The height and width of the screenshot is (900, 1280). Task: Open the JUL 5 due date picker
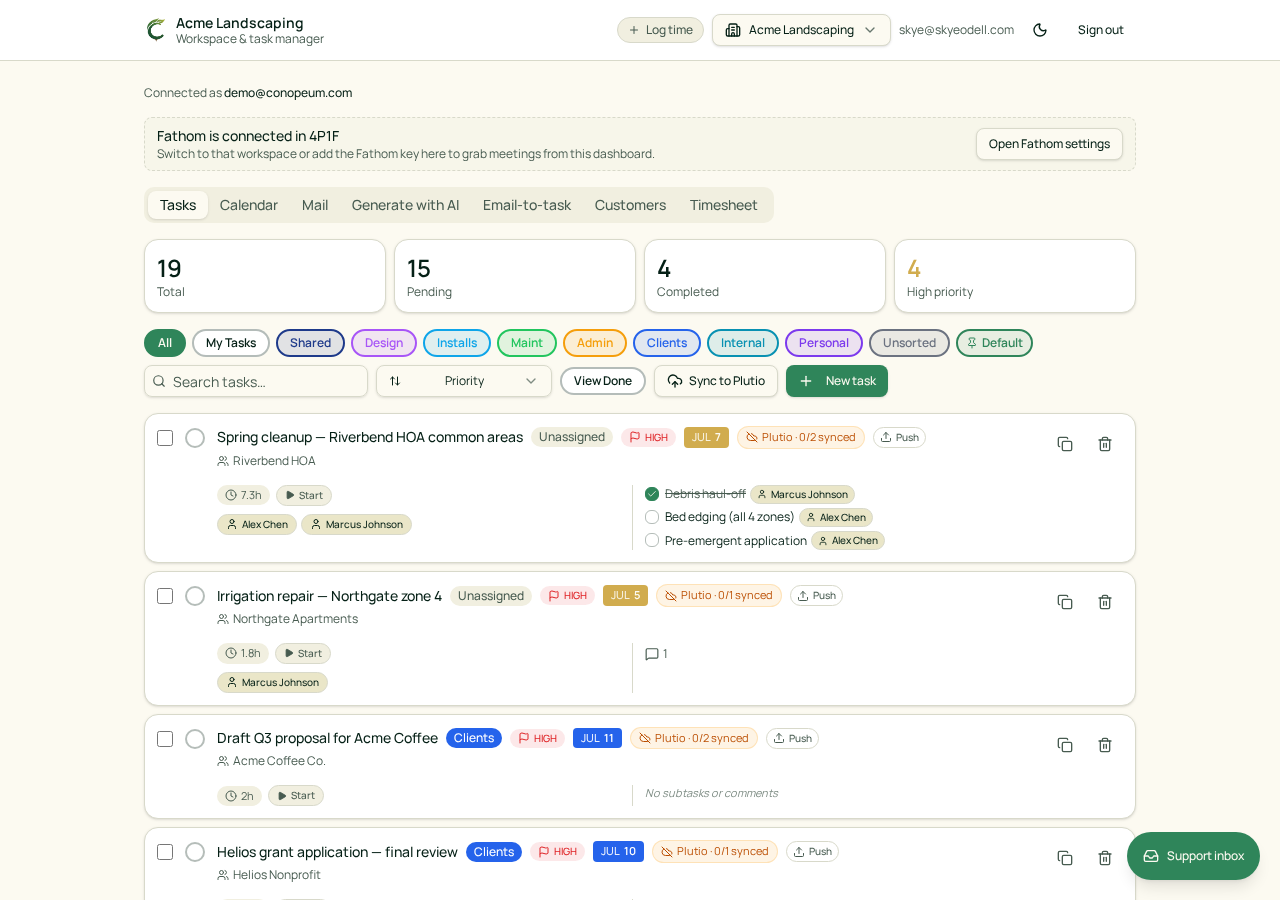click(625, 595)
